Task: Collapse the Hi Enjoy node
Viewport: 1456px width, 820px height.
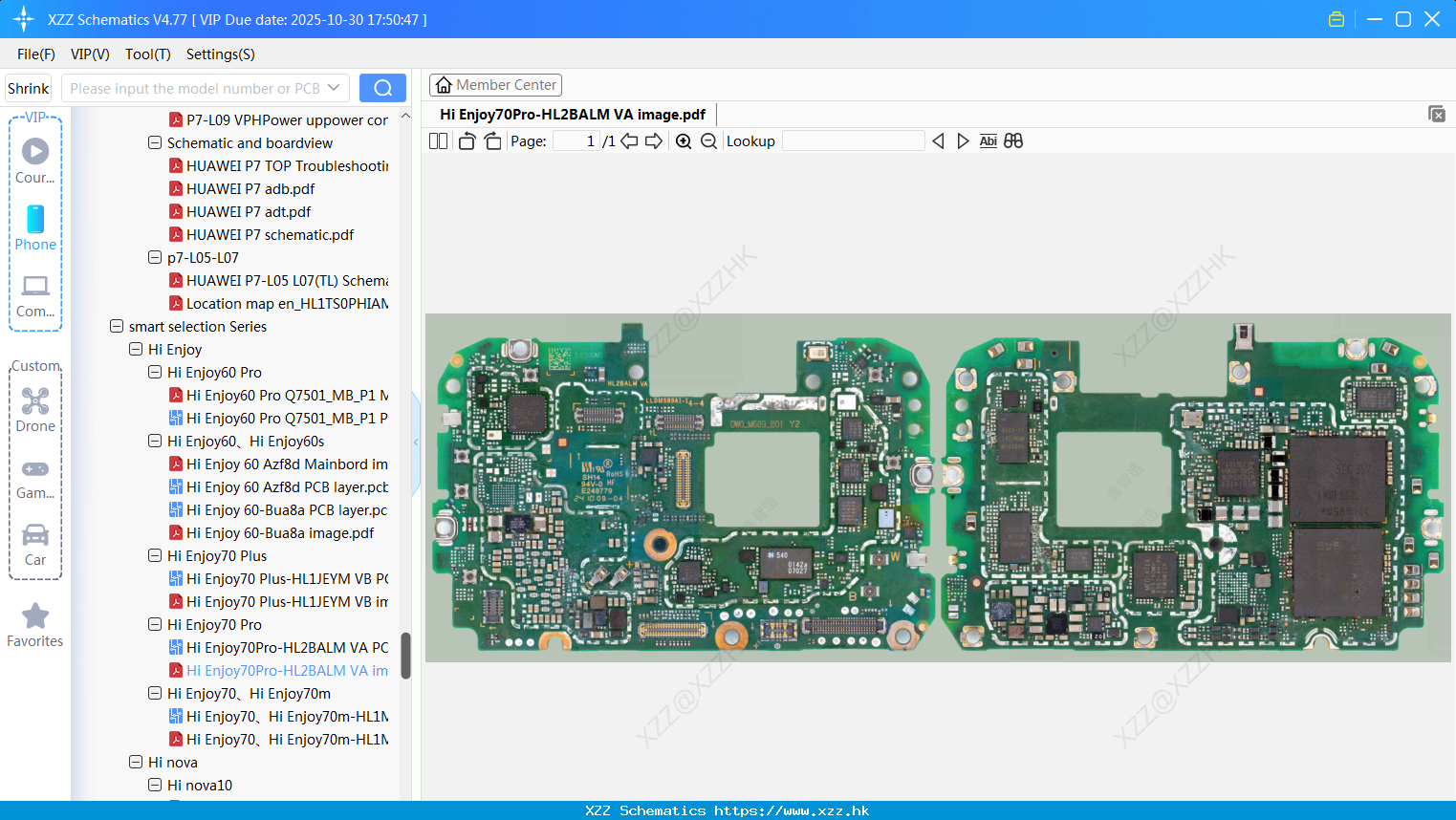Action: coord(136,350)
